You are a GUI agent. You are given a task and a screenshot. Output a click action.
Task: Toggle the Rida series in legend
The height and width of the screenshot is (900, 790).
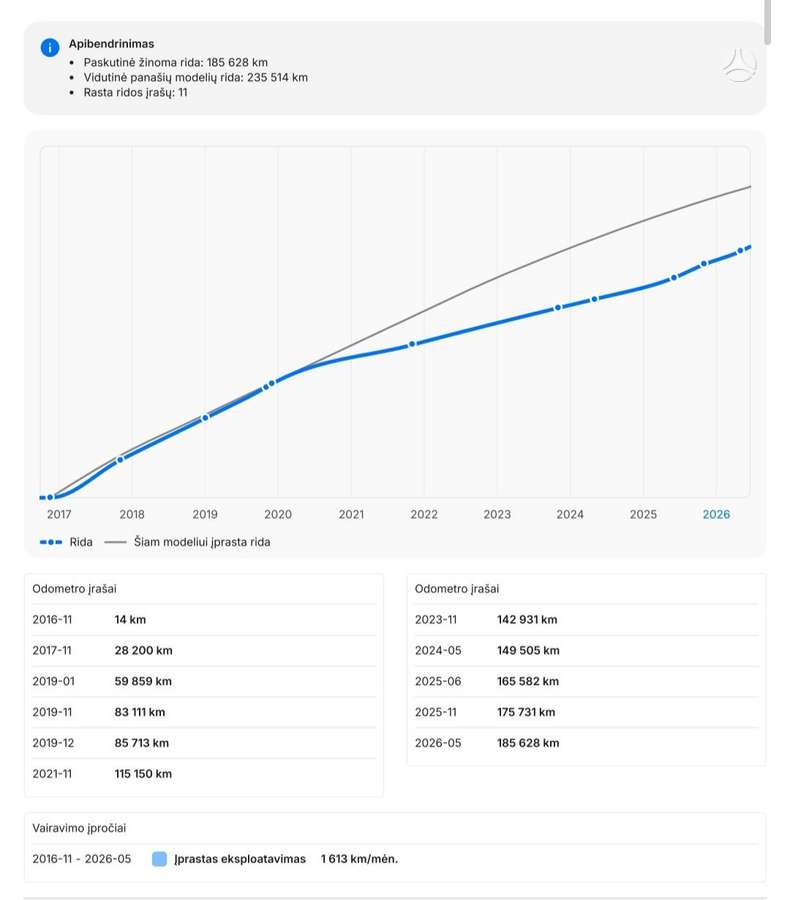[x=66, y=542]
